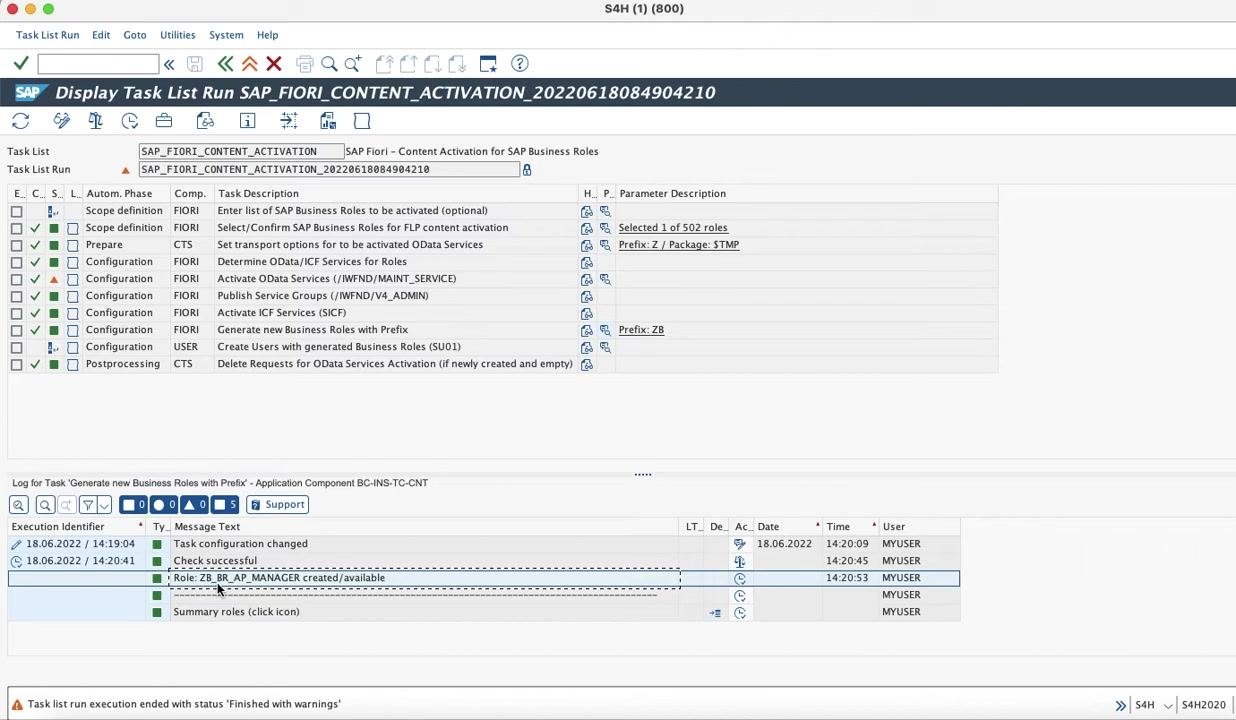Click the 'Prefix: ZB' parameter link
The image size is (1236, 720).
(641, 330)
